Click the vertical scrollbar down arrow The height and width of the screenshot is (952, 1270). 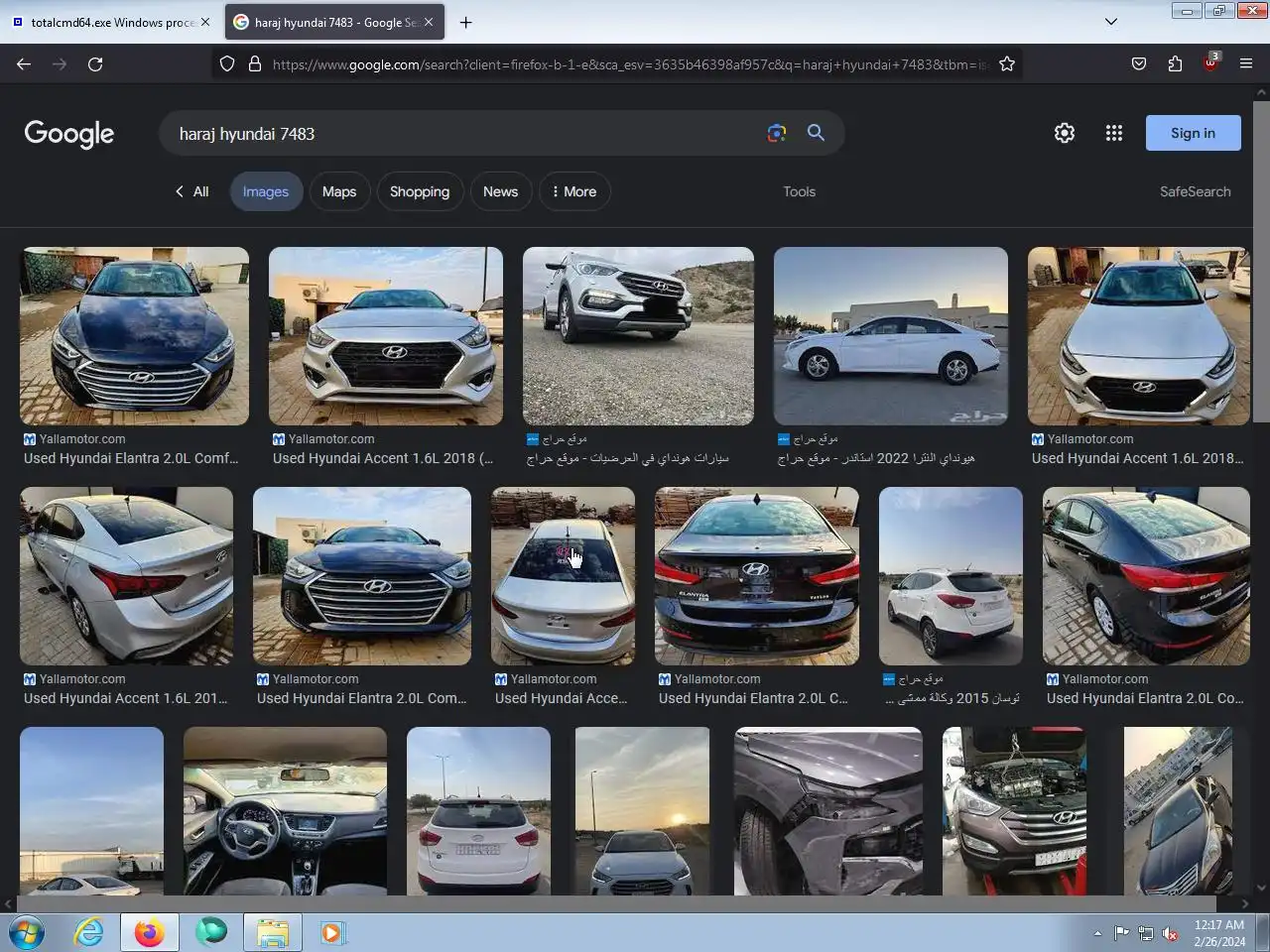[1261, 888]
